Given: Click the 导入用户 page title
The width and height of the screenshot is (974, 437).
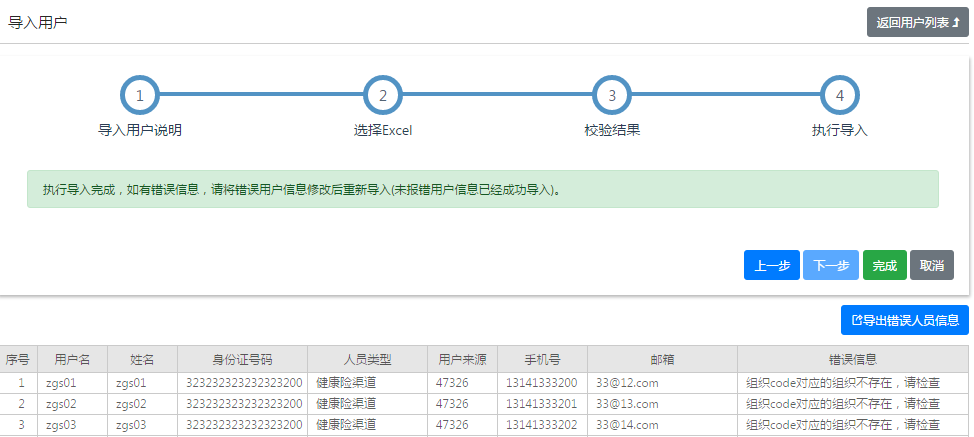Looking at the screenshot, I should click(37, 22).
